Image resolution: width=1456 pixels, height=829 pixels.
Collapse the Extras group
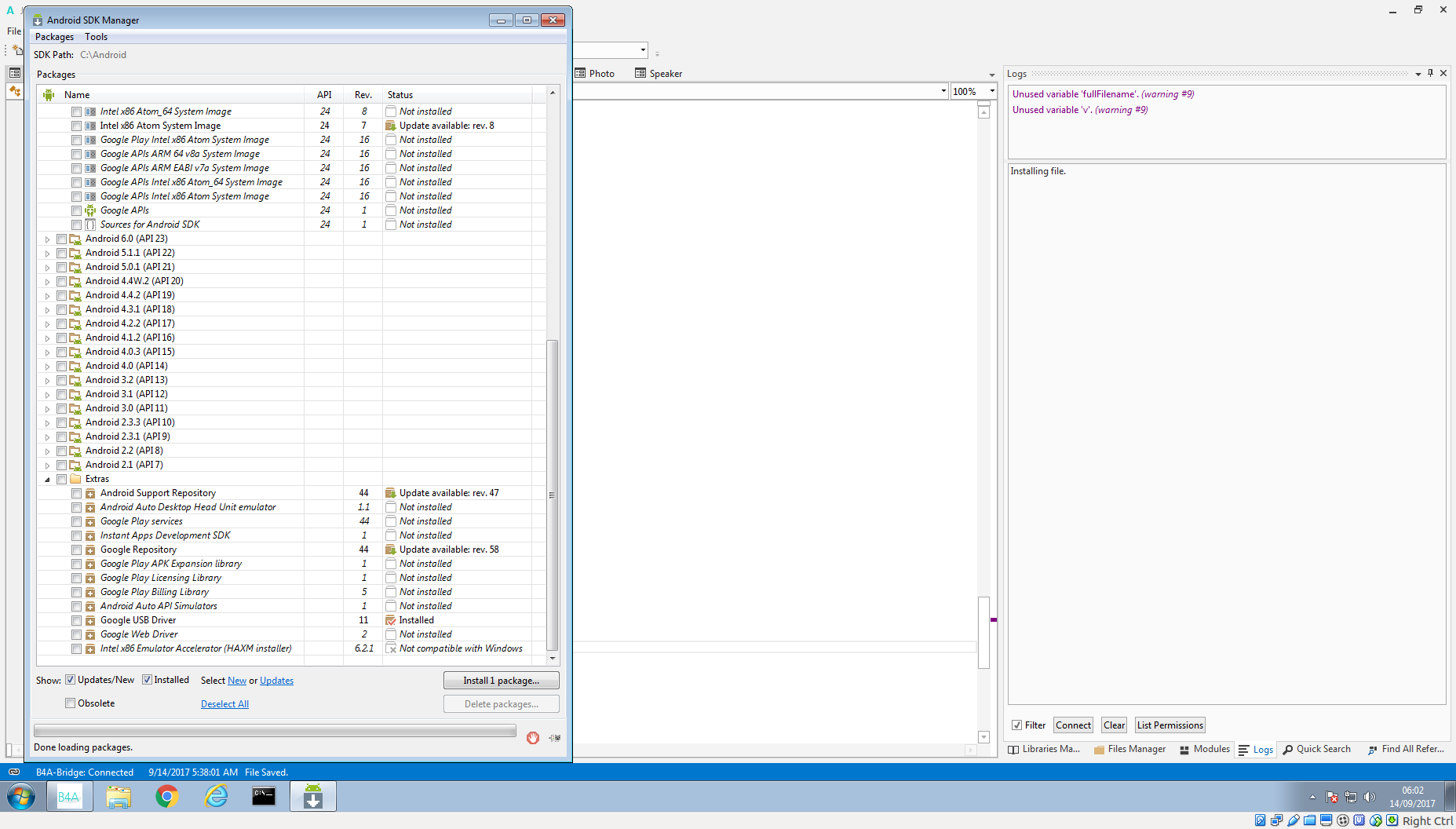[47, 479]
